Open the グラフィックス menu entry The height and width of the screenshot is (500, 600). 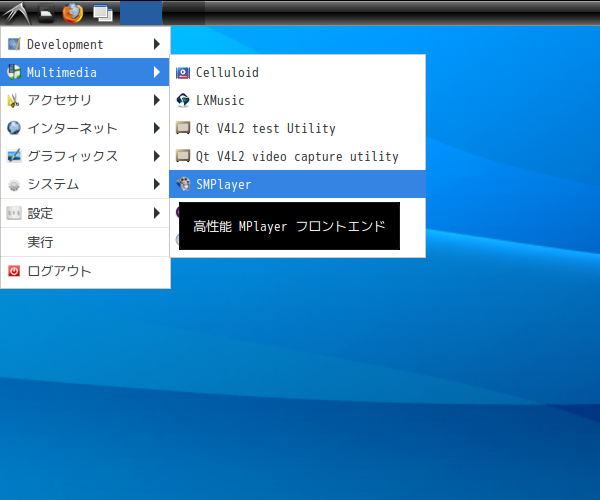(x=85, y=156)
